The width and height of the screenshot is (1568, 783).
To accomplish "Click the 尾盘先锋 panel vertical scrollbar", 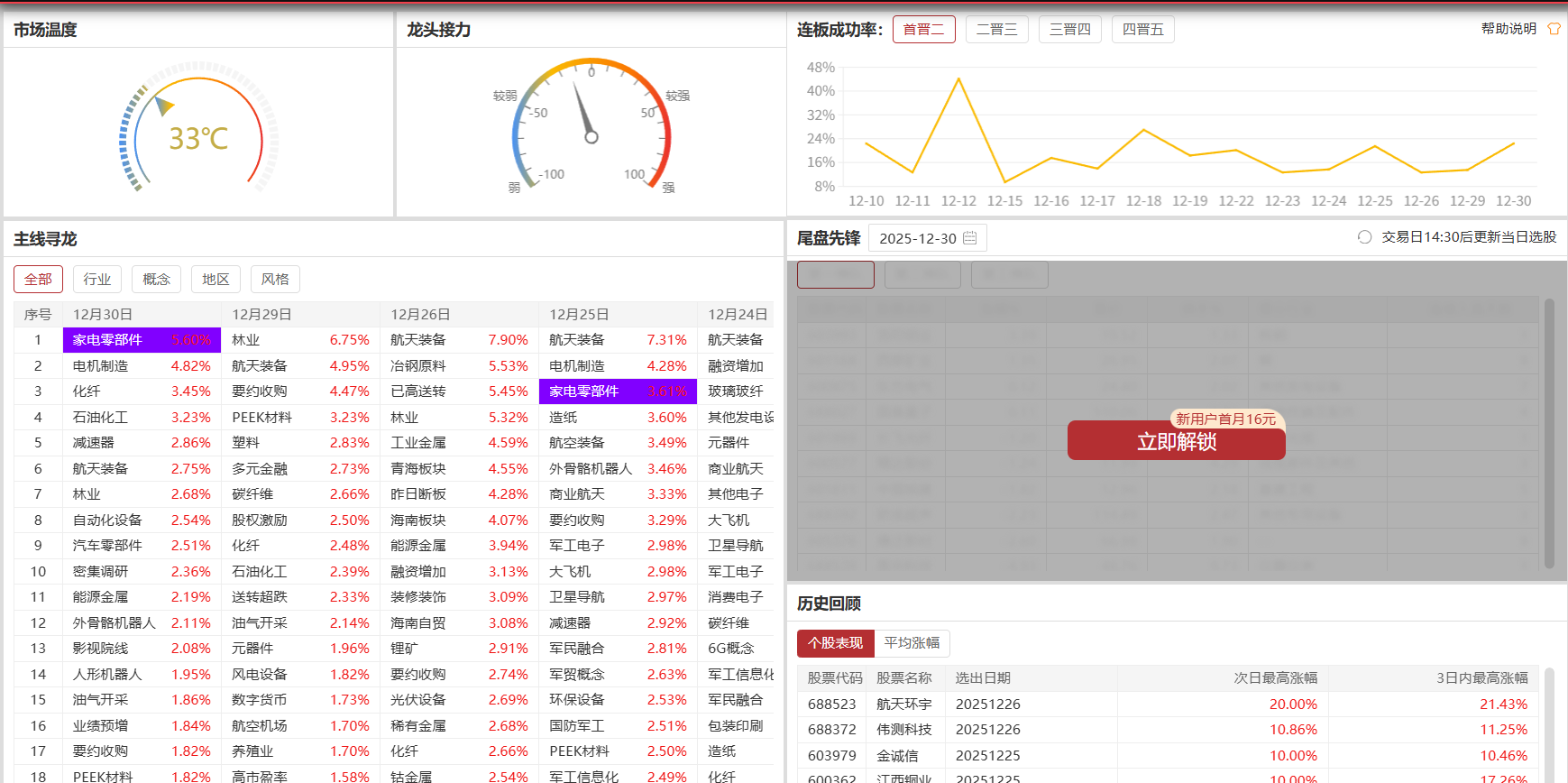I will coord(1550,433).
